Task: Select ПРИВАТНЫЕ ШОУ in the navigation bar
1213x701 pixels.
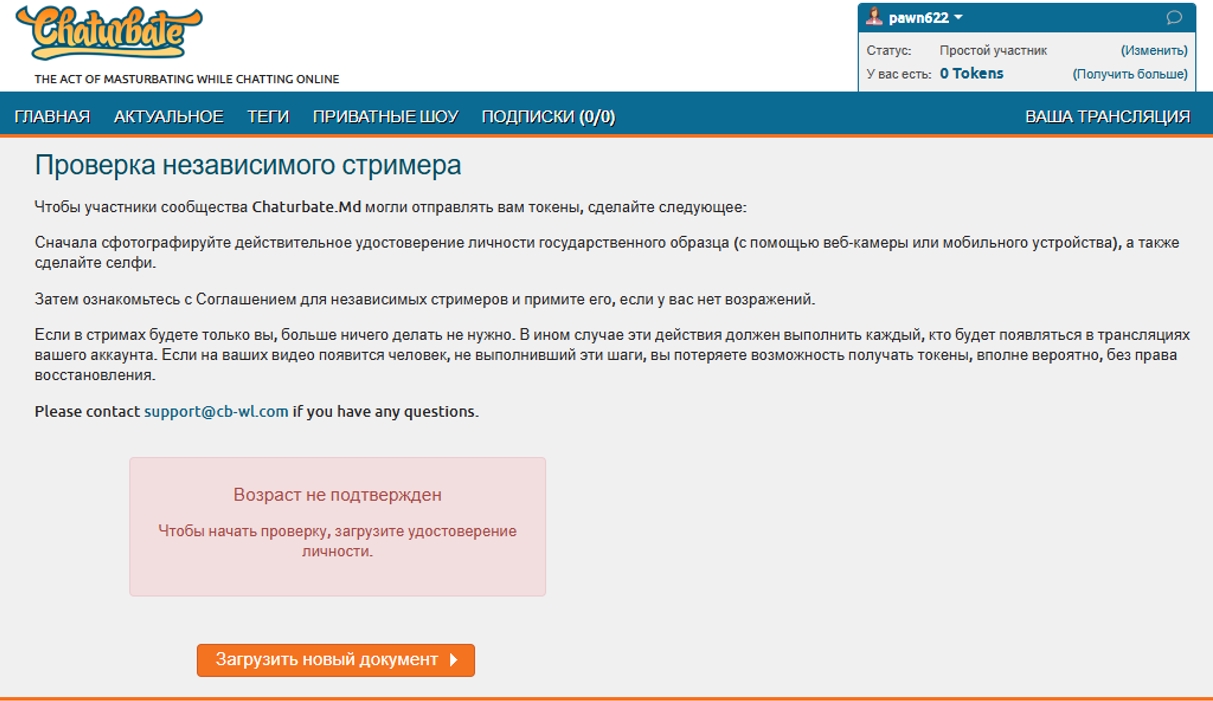Action: [385, 117]
